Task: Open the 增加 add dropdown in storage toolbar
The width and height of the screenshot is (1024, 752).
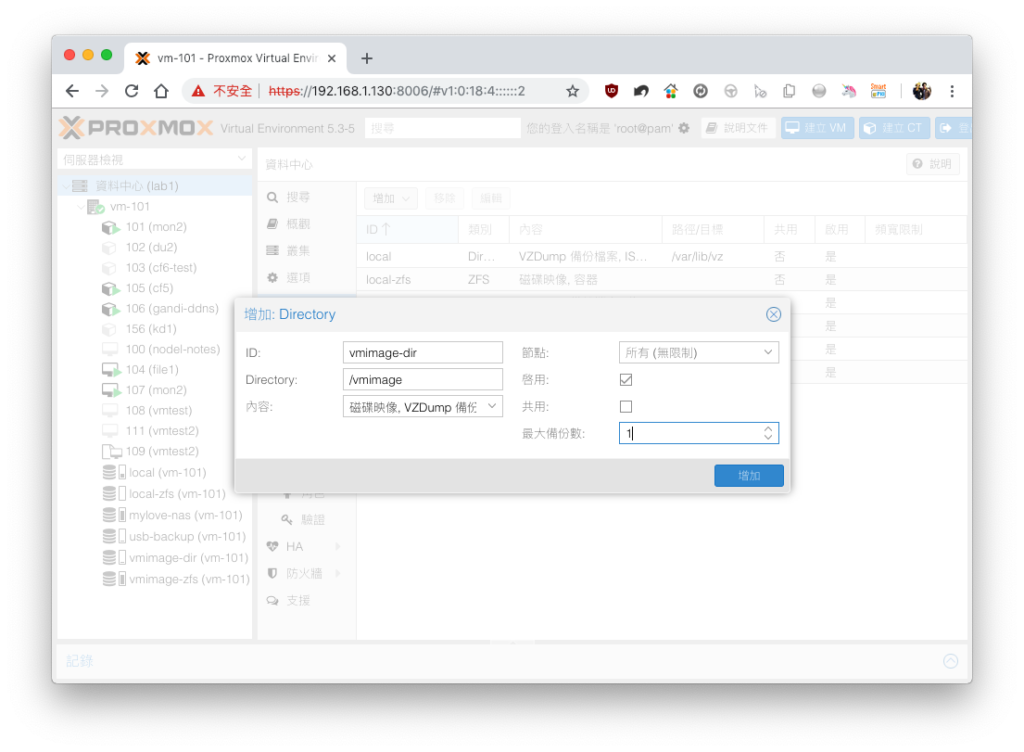Action: 391,198
